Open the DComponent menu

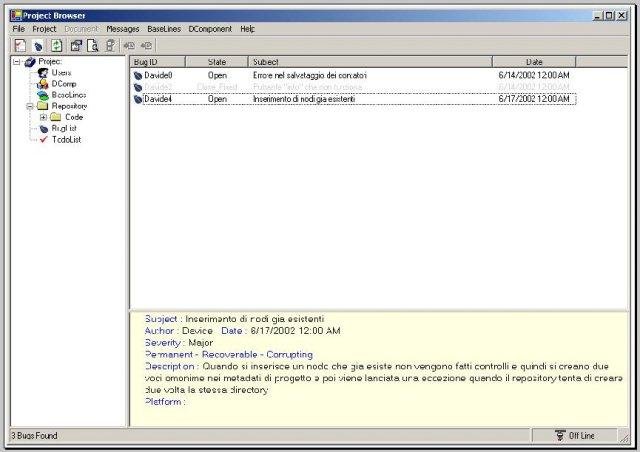coord(210,29)
